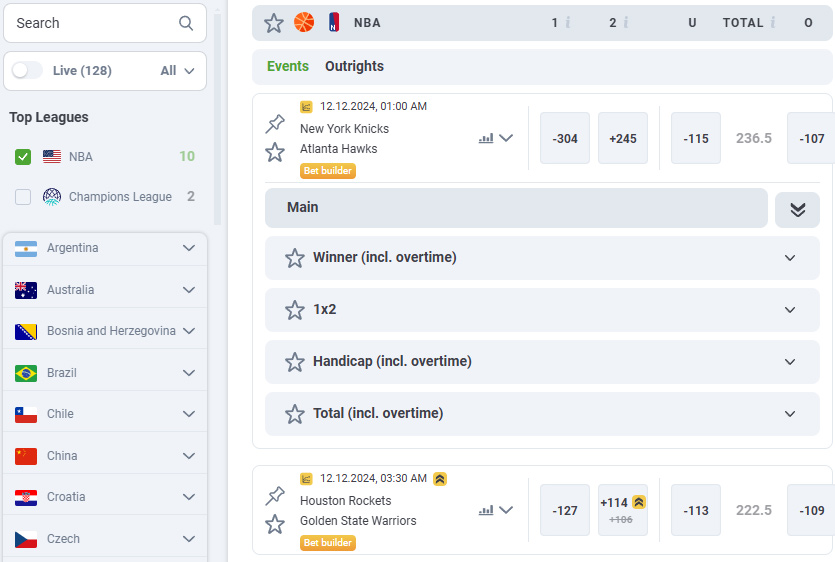The height and width of the screenshot is (562, 835).
Task: Favorite the Handicap (incl. overtime) market
Action: click(x=294, y=362)
